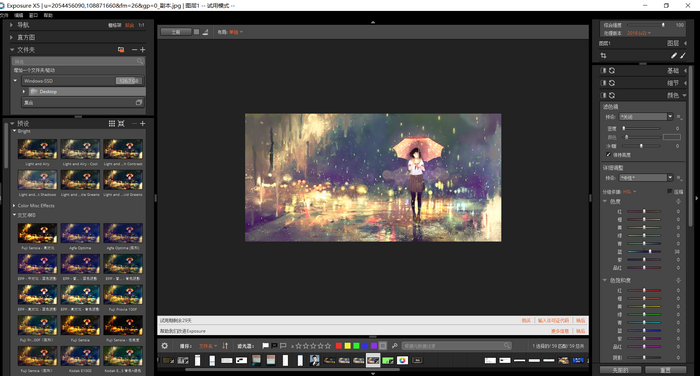Reset the 颜色 panel with reset icon

tap(612, 96)
